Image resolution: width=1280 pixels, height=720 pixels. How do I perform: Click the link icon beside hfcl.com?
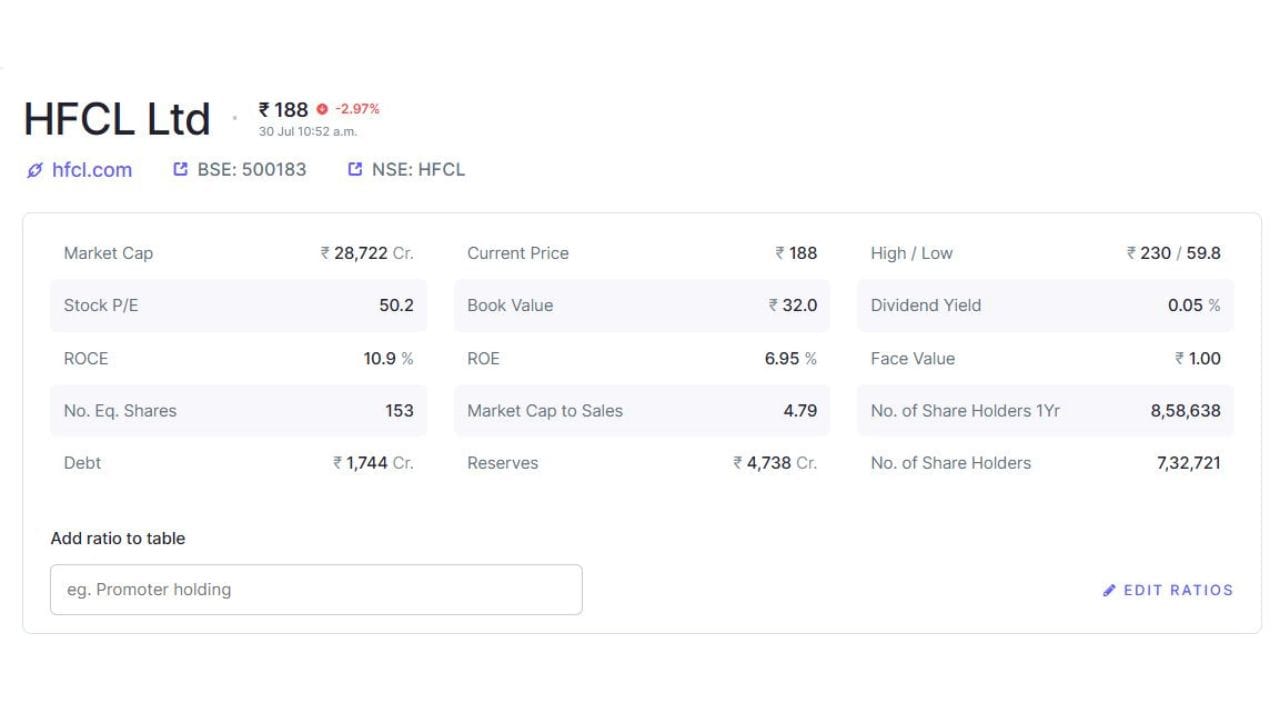coord(35,170)
